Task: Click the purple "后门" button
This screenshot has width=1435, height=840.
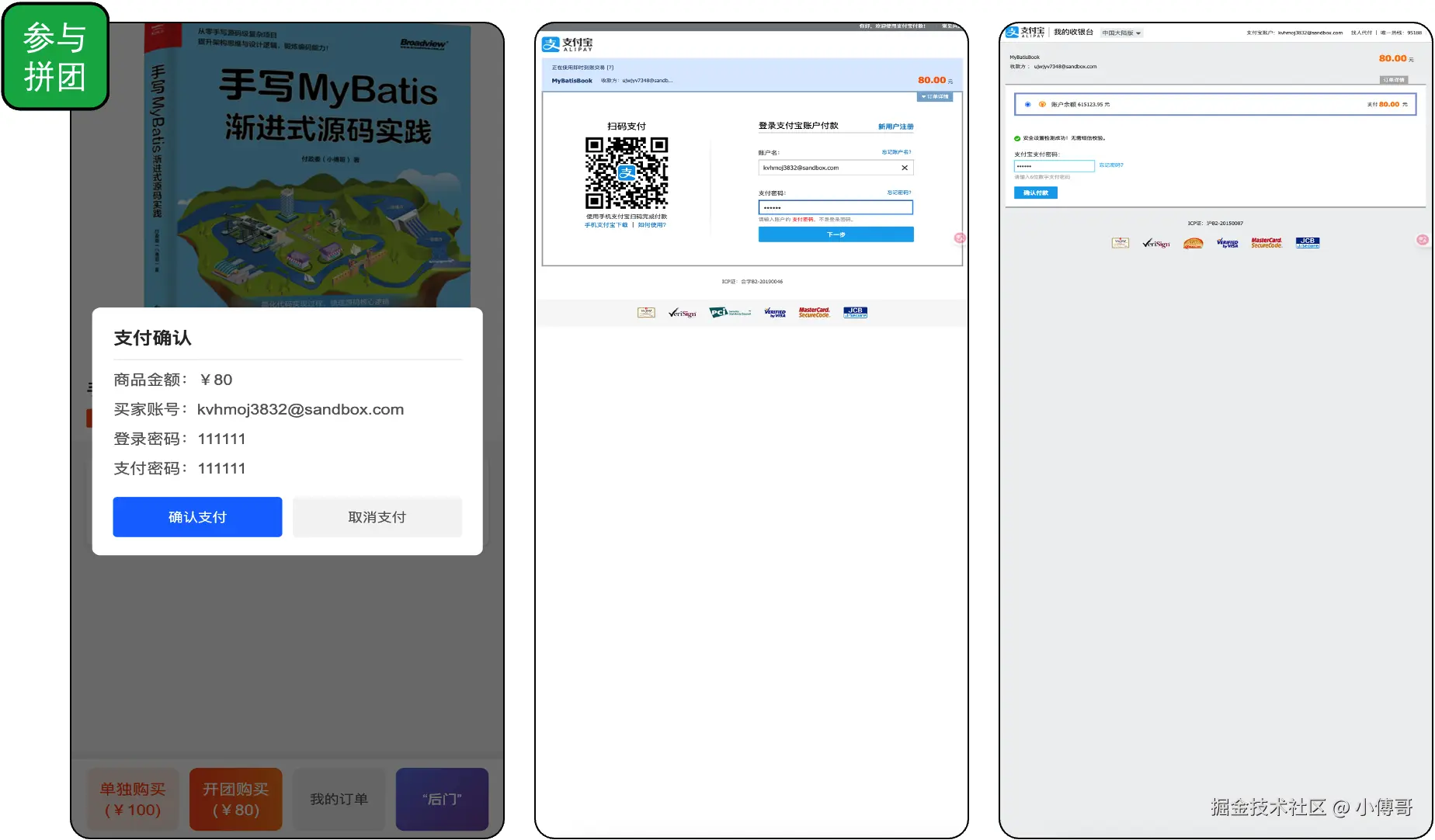Action: 442,800
